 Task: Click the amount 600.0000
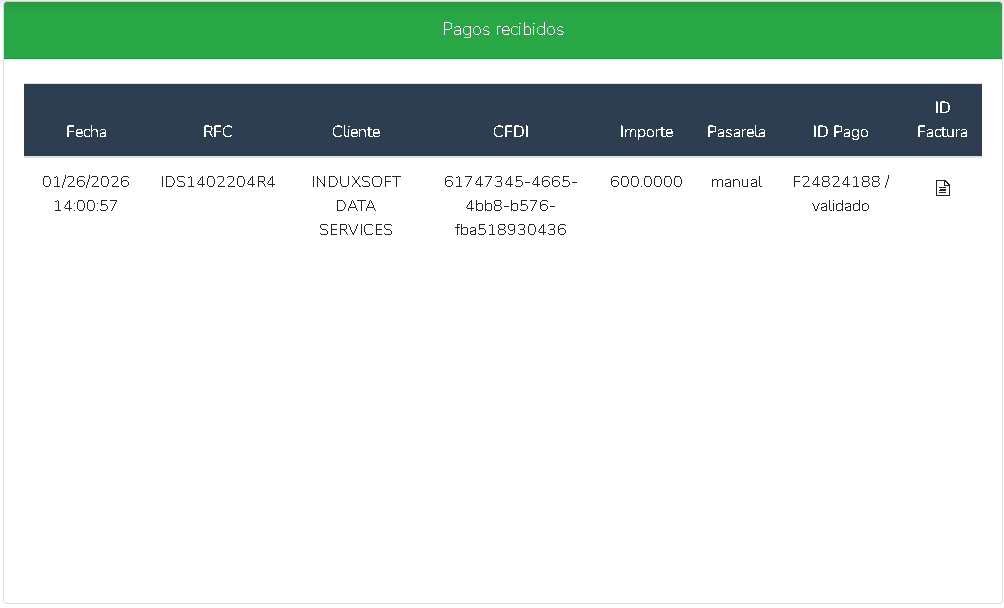[x=646, y=182]
